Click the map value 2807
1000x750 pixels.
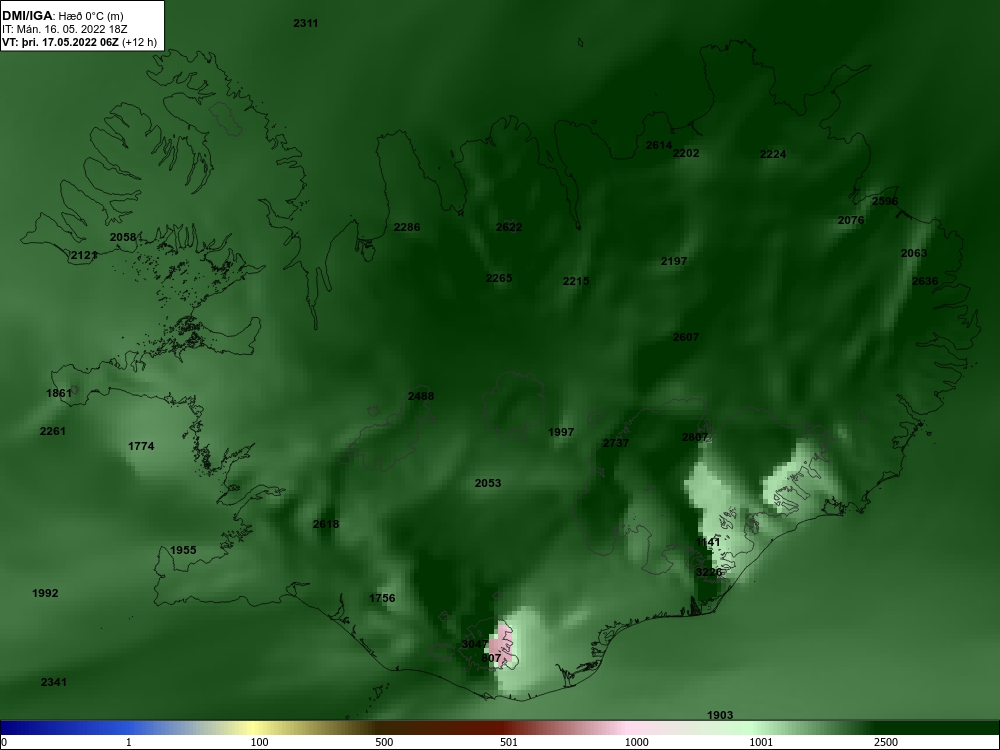(695, 438)
